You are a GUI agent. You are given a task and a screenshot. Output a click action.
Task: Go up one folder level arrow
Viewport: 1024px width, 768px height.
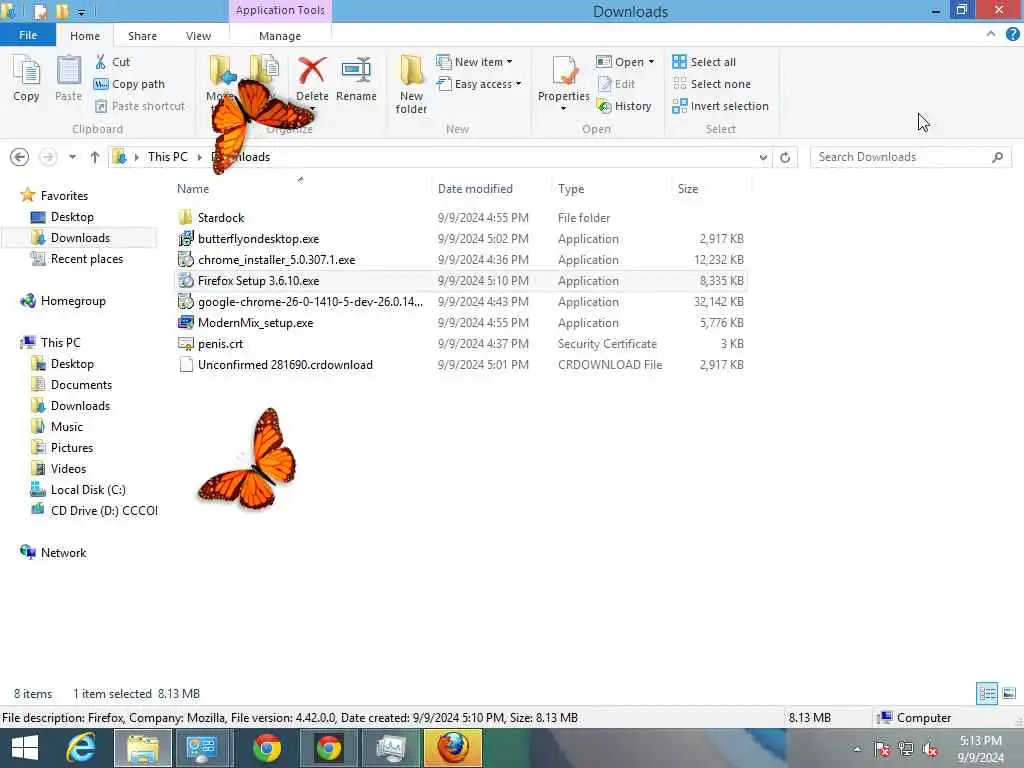tap(95, 157)
